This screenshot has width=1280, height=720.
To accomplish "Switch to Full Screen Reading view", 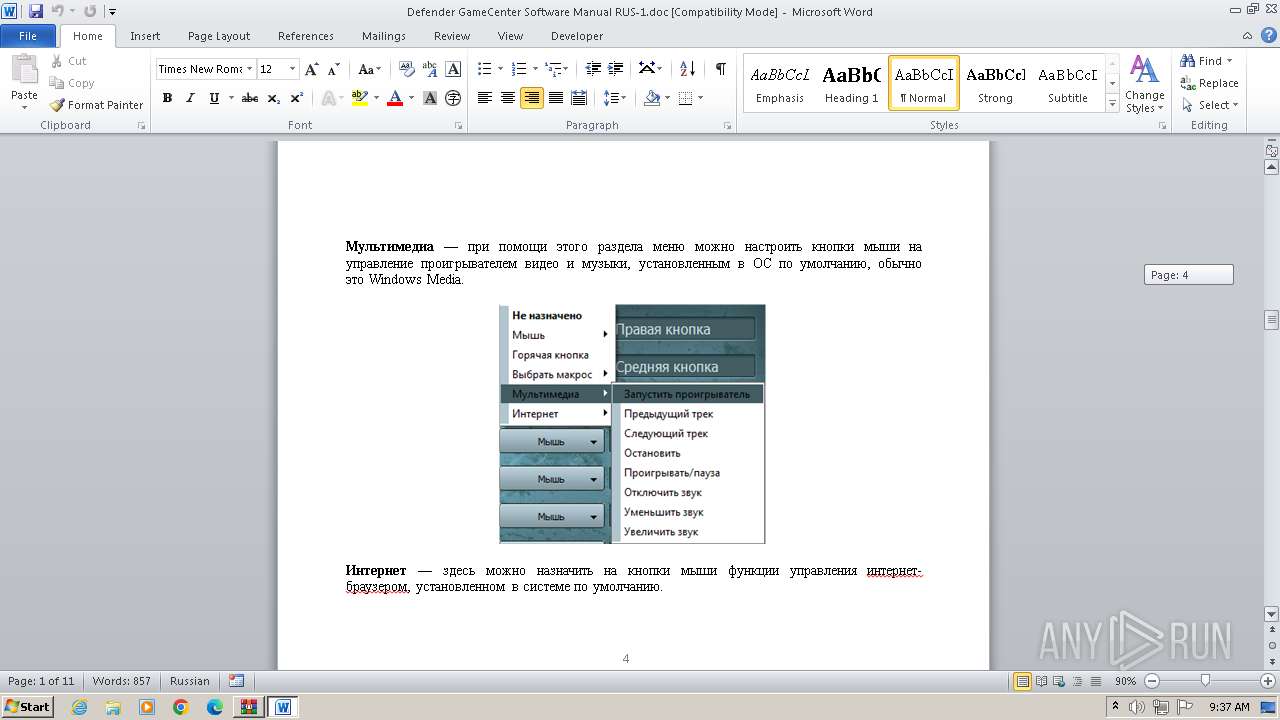I will click(x=1041, y=681).
